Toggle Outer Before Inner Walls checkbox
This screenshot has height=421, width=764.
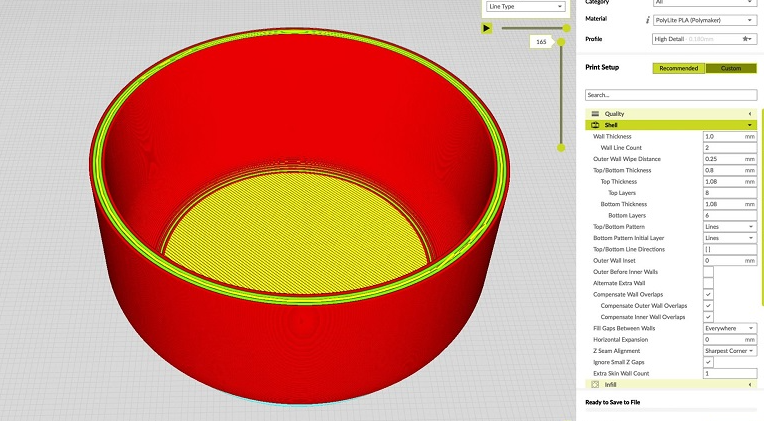(x=708, y=272)
